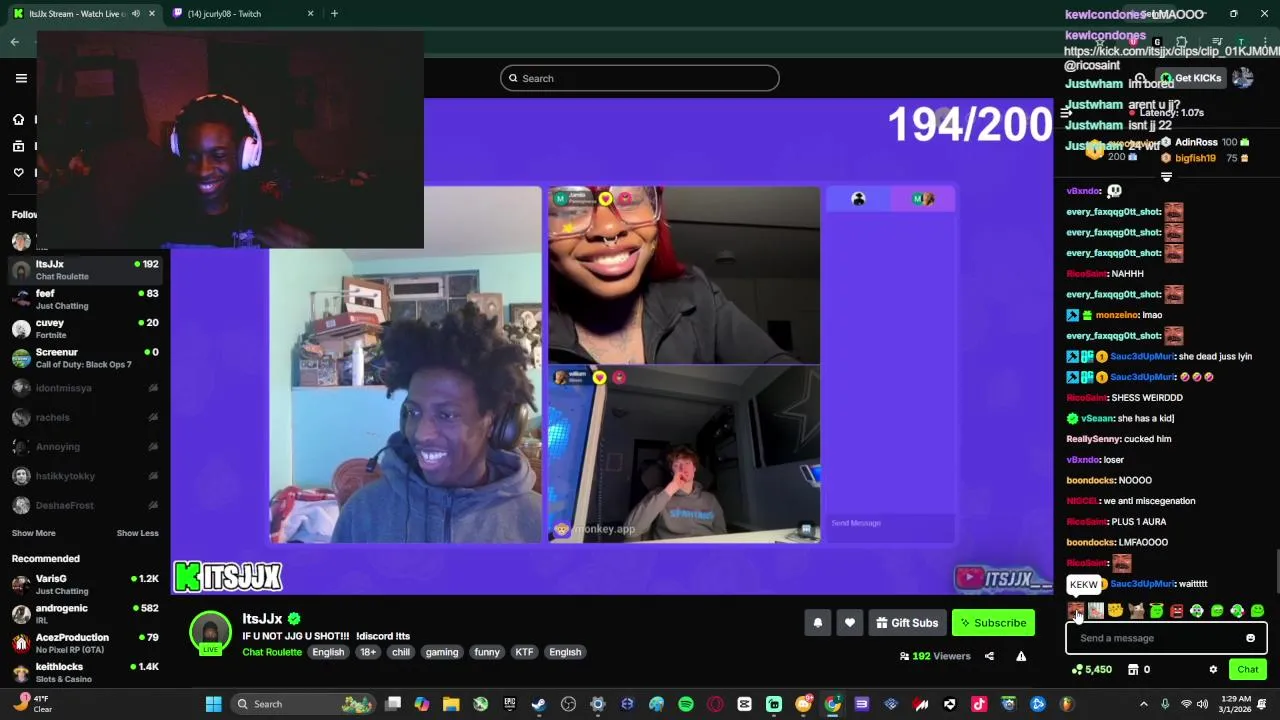Image resolution: width=1280 pixels, height=720 pixels.
Task: View channel points balance 5,450
Action: coord(1092,670)
